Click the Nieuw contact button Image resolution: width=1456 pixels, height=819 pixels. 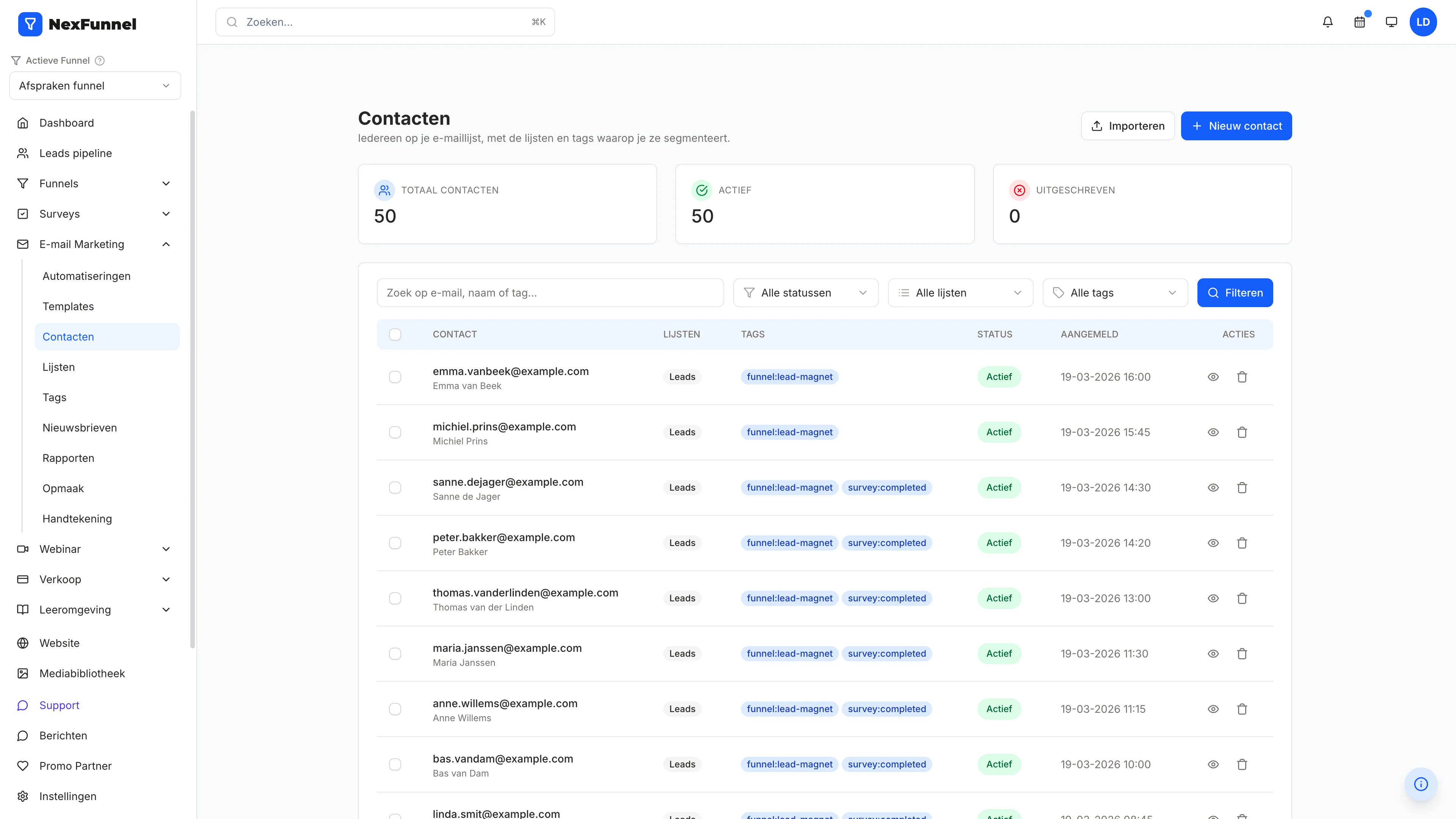(x=1236, y=126)
